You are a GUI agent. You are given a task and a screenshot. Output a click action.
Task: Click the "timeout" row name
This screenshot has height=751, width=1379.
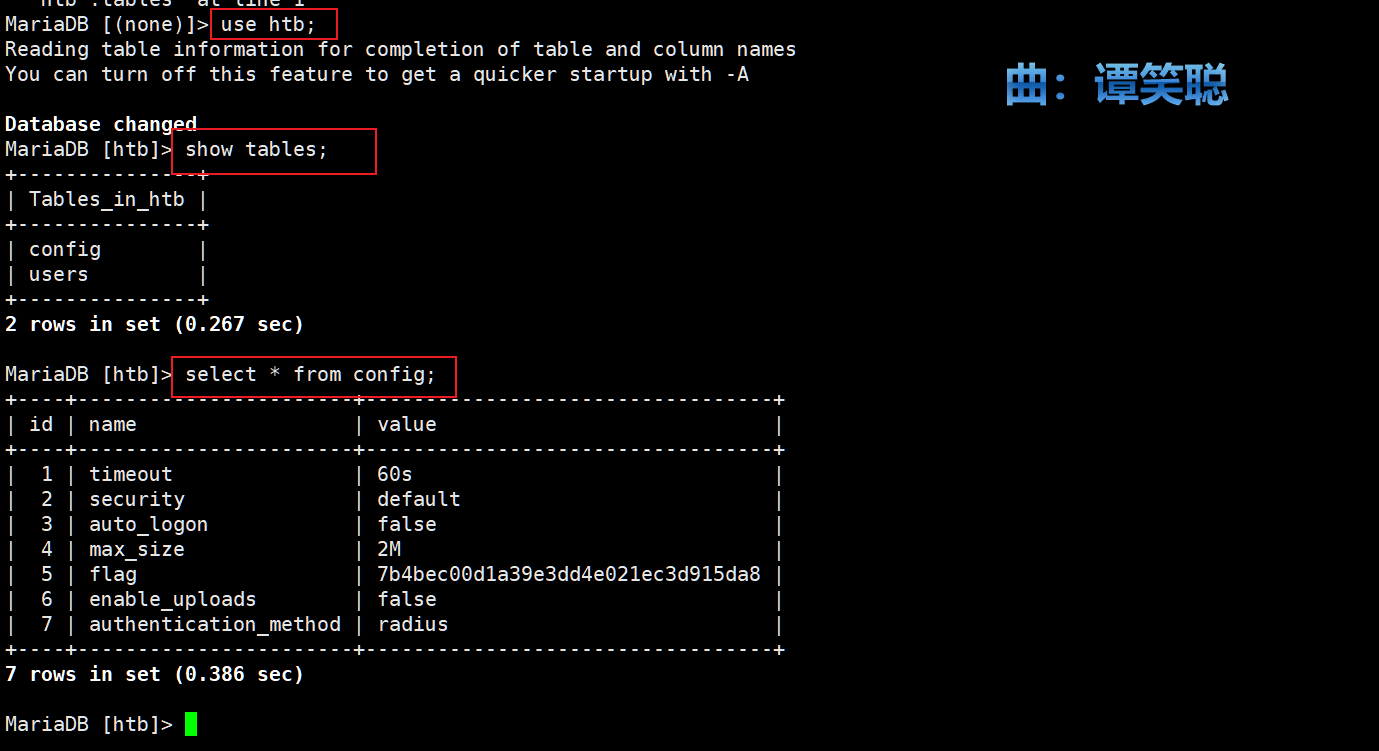(130, 474)
